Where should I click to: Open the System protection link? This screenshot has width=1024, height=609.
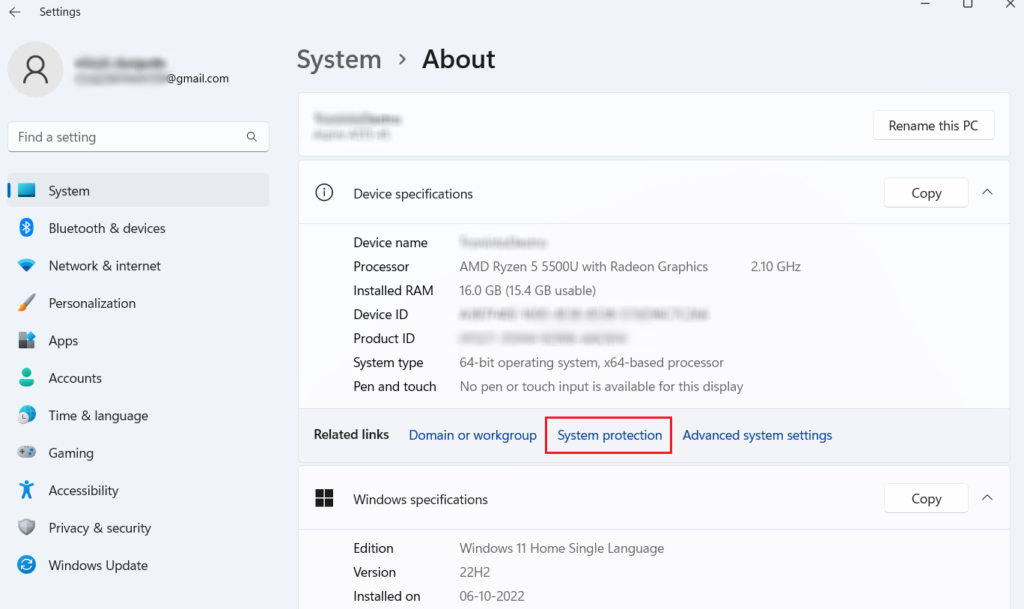tap(609, 435)
